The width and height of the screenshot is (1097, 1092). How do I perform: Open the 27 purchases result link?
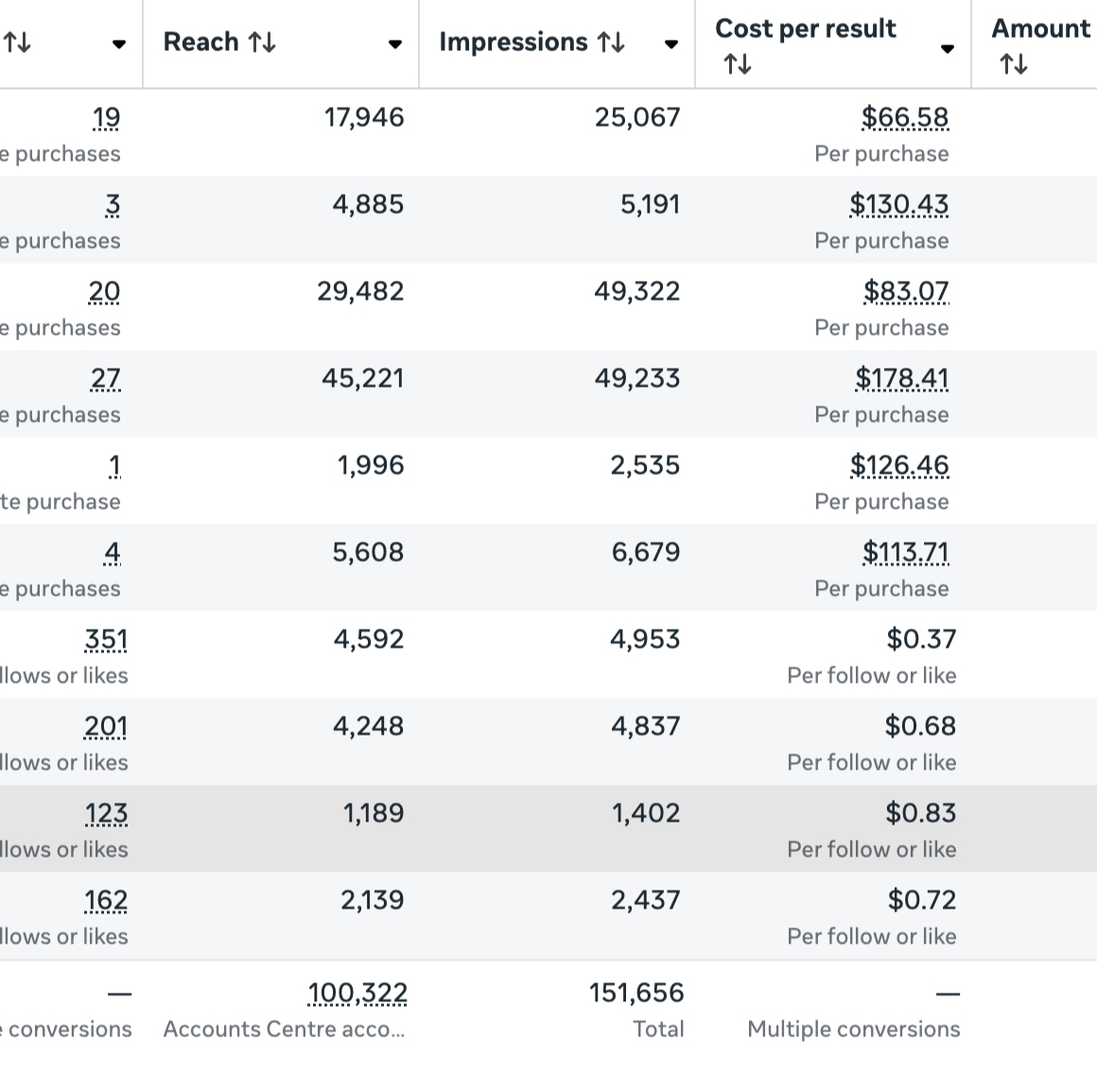pos(105,378)
